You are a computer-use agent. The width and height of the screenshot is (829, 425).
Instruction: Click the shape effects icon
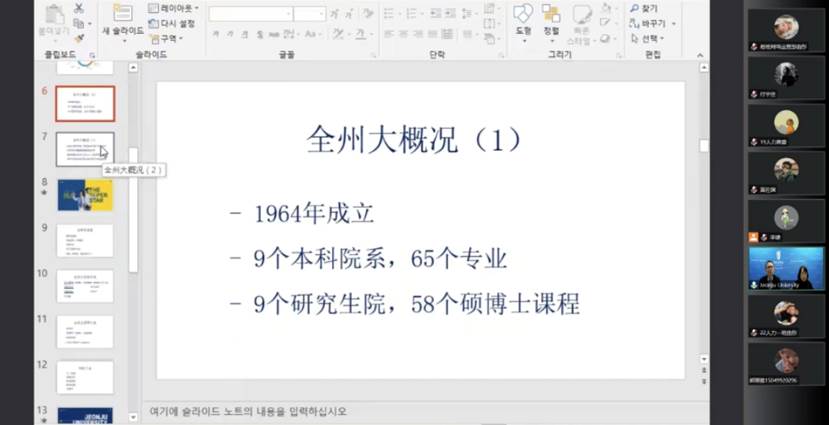[606, 38]
